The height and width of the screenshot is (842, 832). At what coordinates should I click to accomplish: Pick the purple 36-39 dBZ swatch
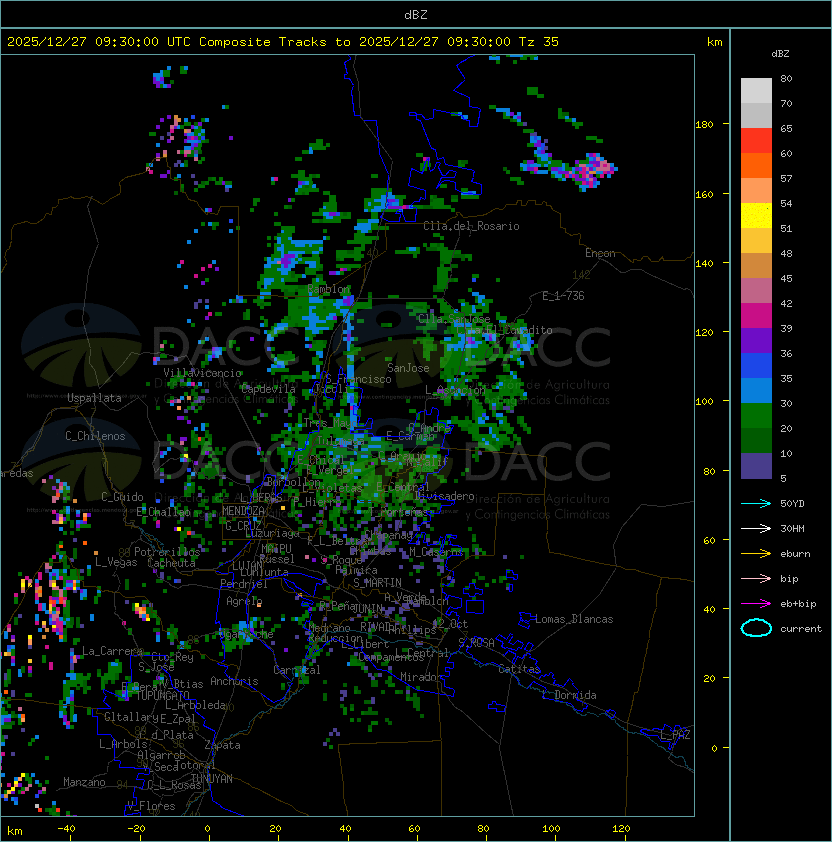coord(756,340)
